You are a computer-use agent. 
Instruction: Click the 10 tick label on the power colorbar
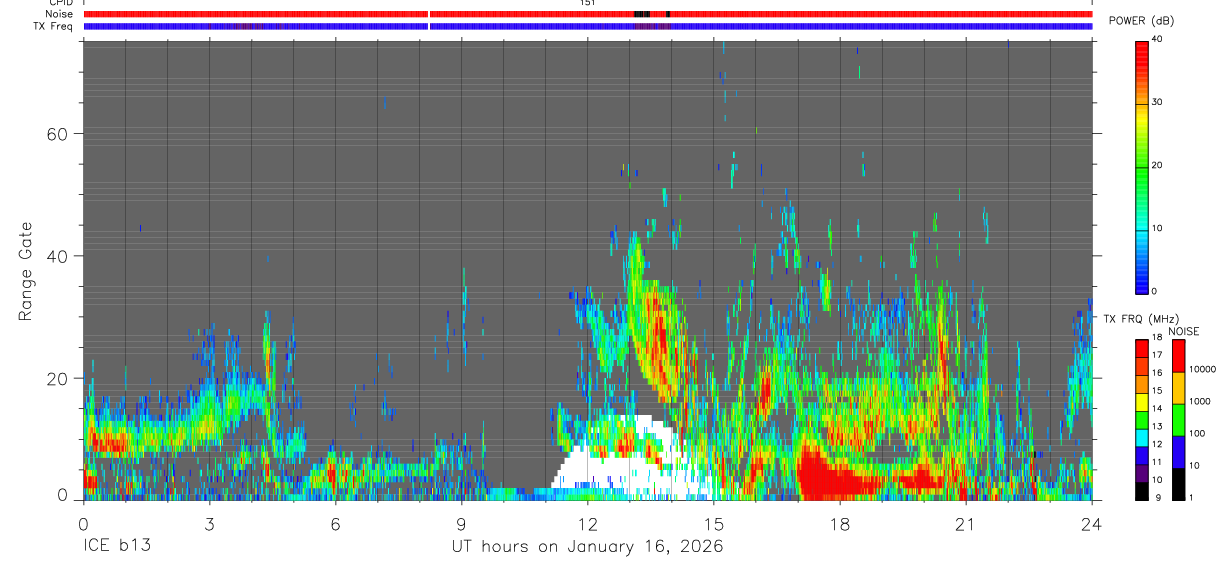[1157, 228]
